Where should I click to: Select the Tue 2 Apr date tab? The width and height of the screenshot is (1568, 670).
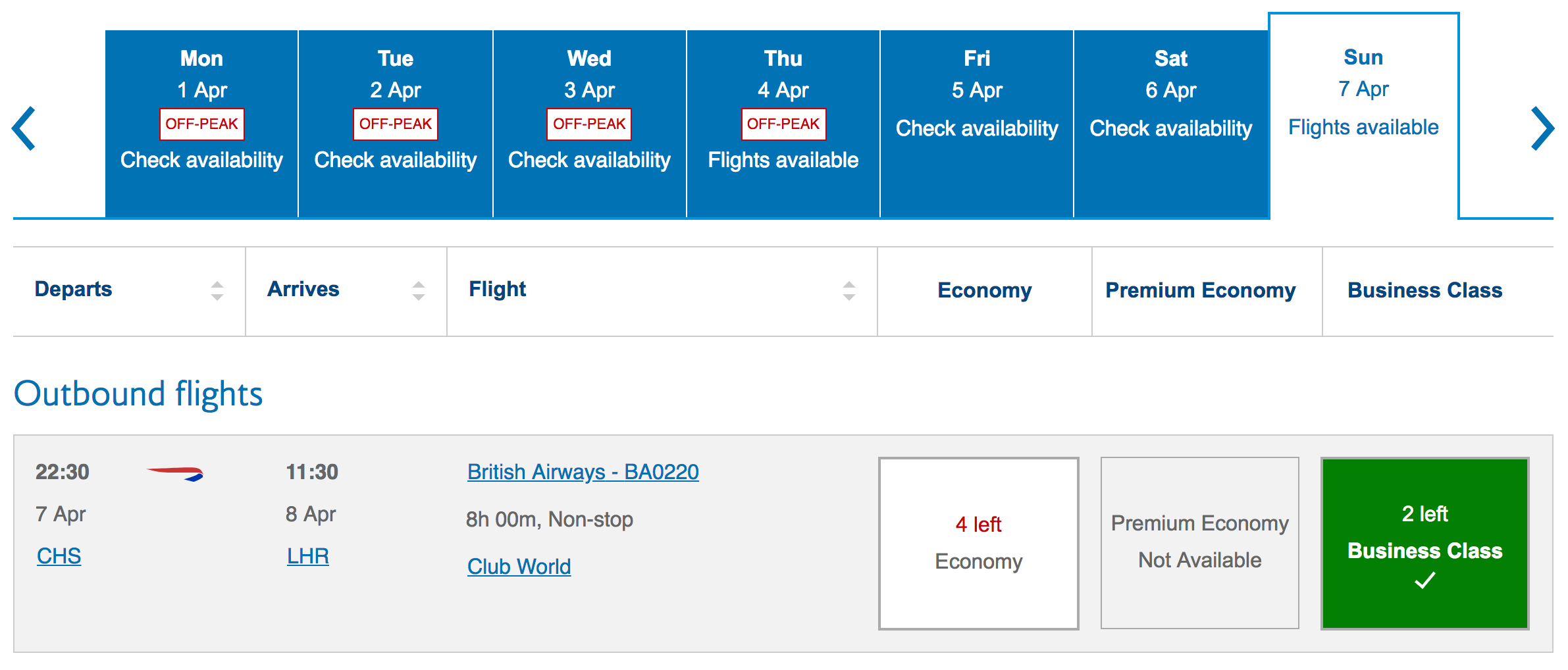(x=395, y=124)
